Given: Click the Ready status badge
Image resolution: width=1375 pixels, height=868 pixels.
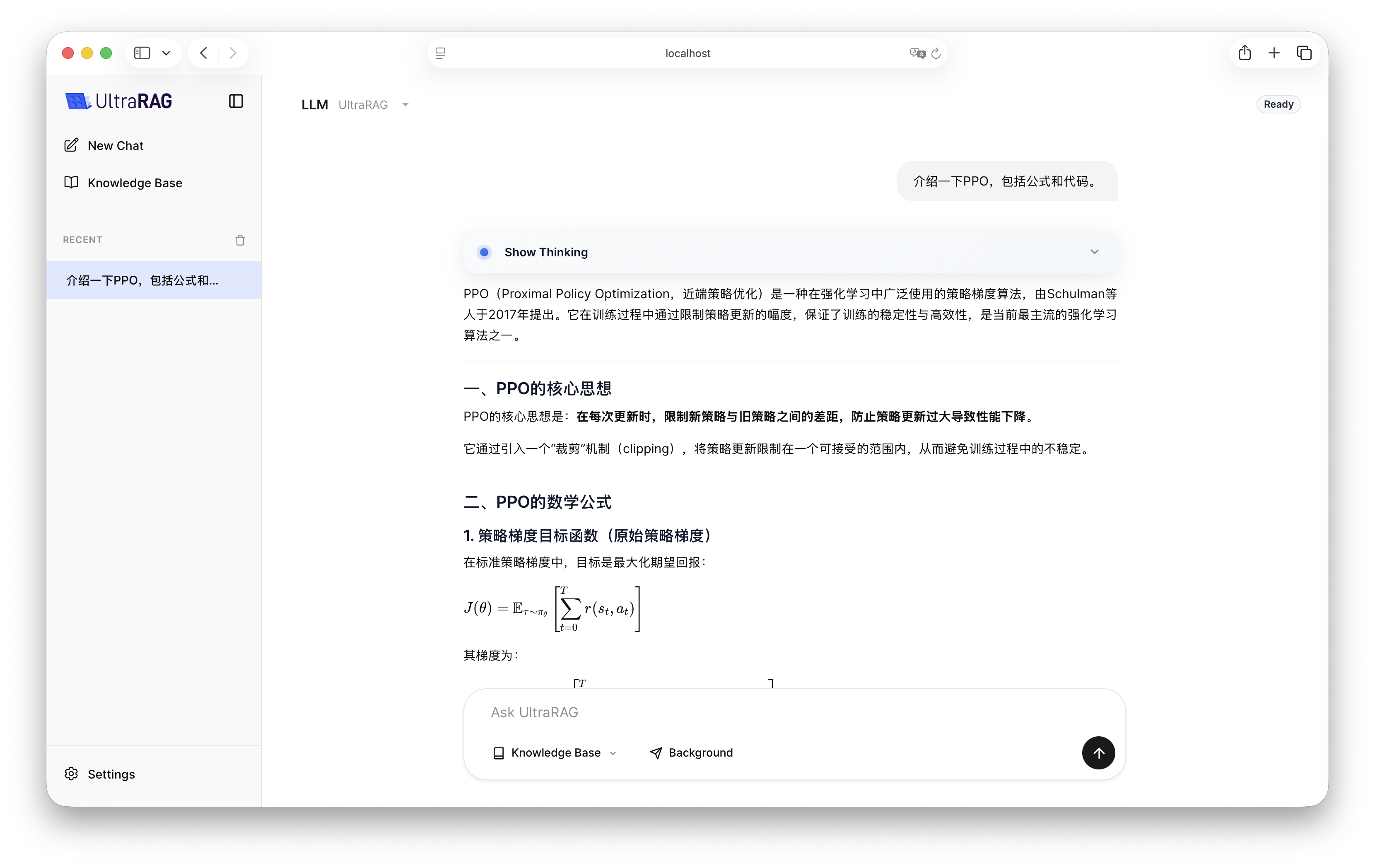Looking at the screenshot, I should click(1277, 104).
